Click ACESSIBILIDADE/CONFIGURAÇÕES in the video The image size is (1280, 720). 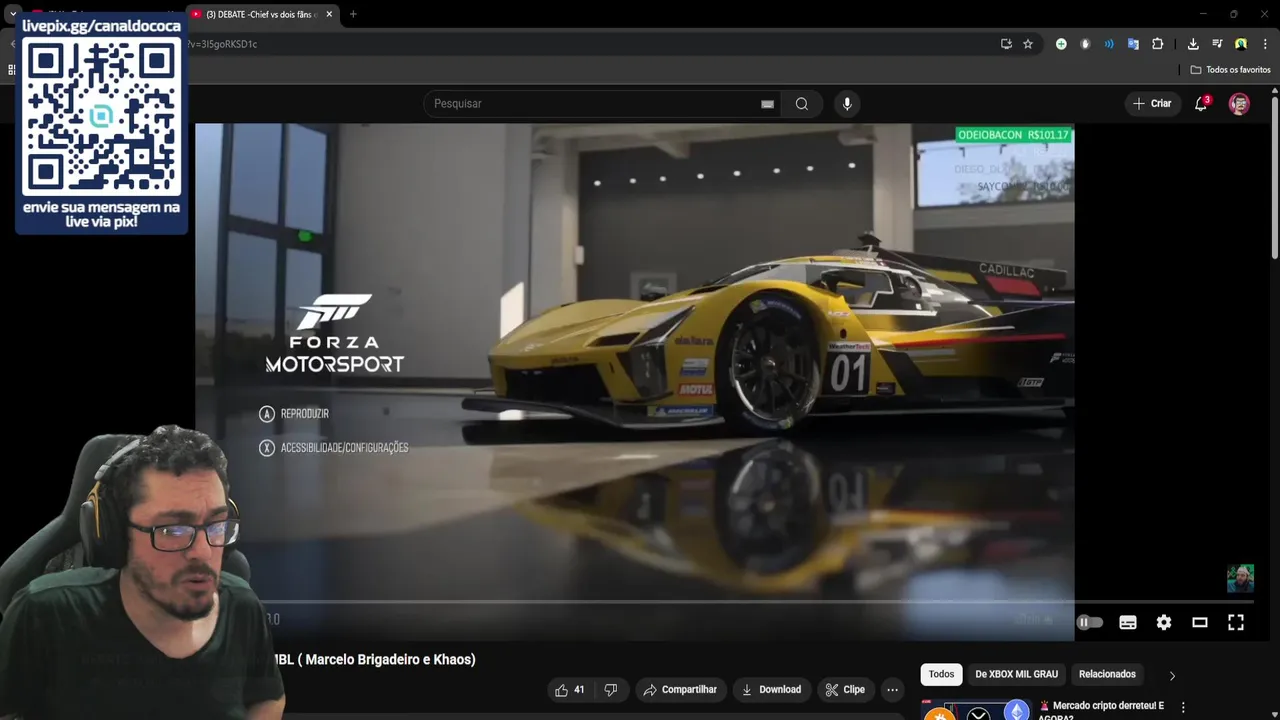point(344,448)
